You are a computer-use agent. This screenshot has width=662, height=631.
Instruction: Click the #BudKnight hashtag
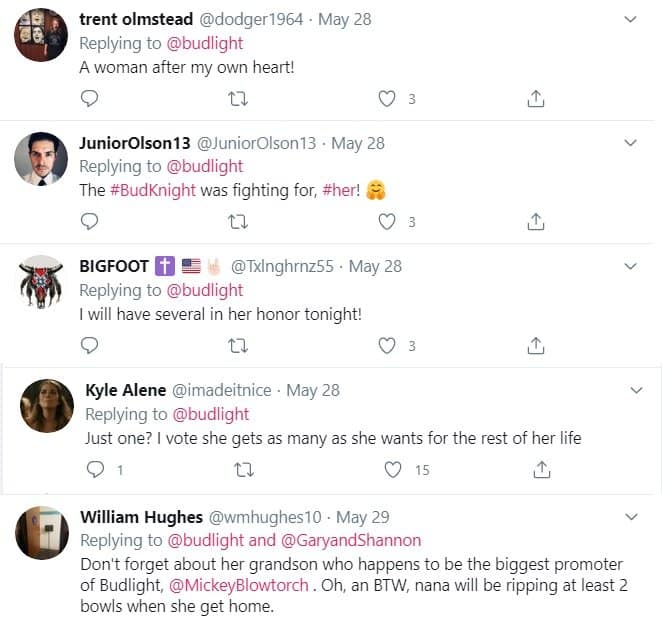[155, 190]
